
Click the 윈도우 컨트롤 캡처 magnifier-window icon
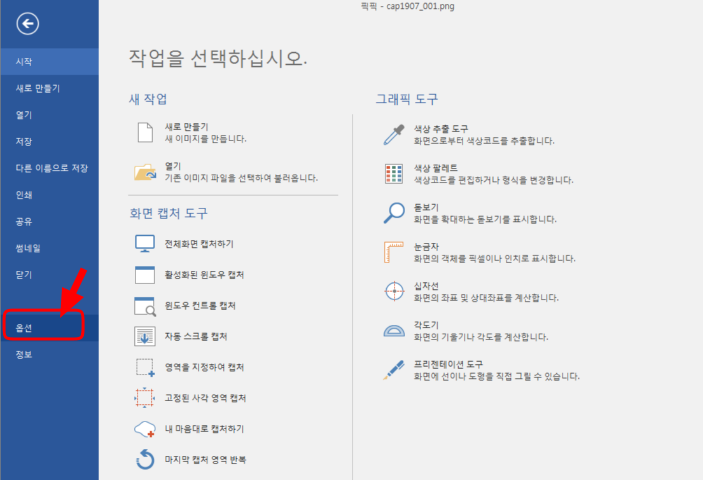pos(145,306)
